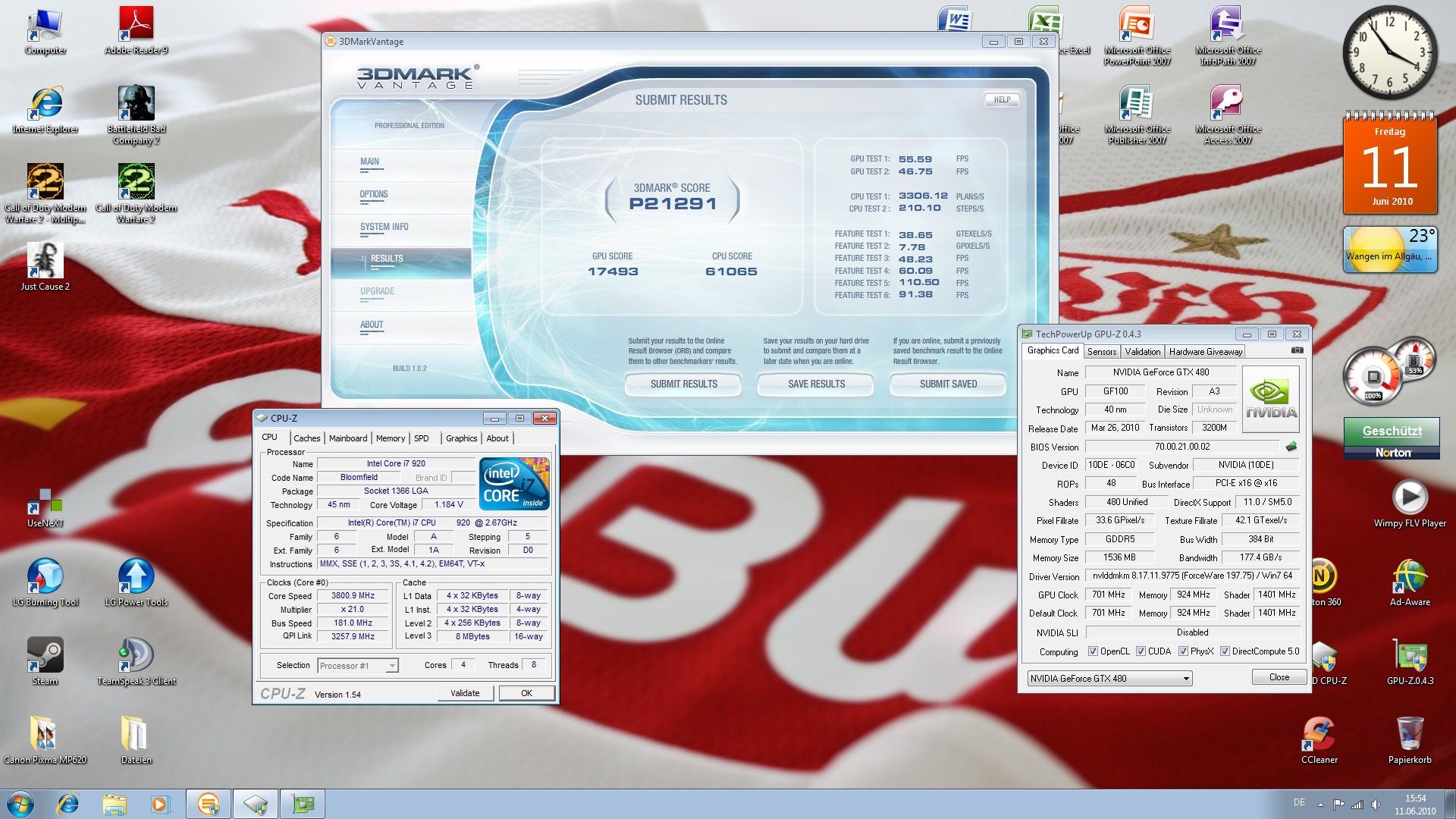The width and height of the screenshot is (1456, 819).
Task: Open the Memory tab in CPU-Z
Action: tap(391, 438)
